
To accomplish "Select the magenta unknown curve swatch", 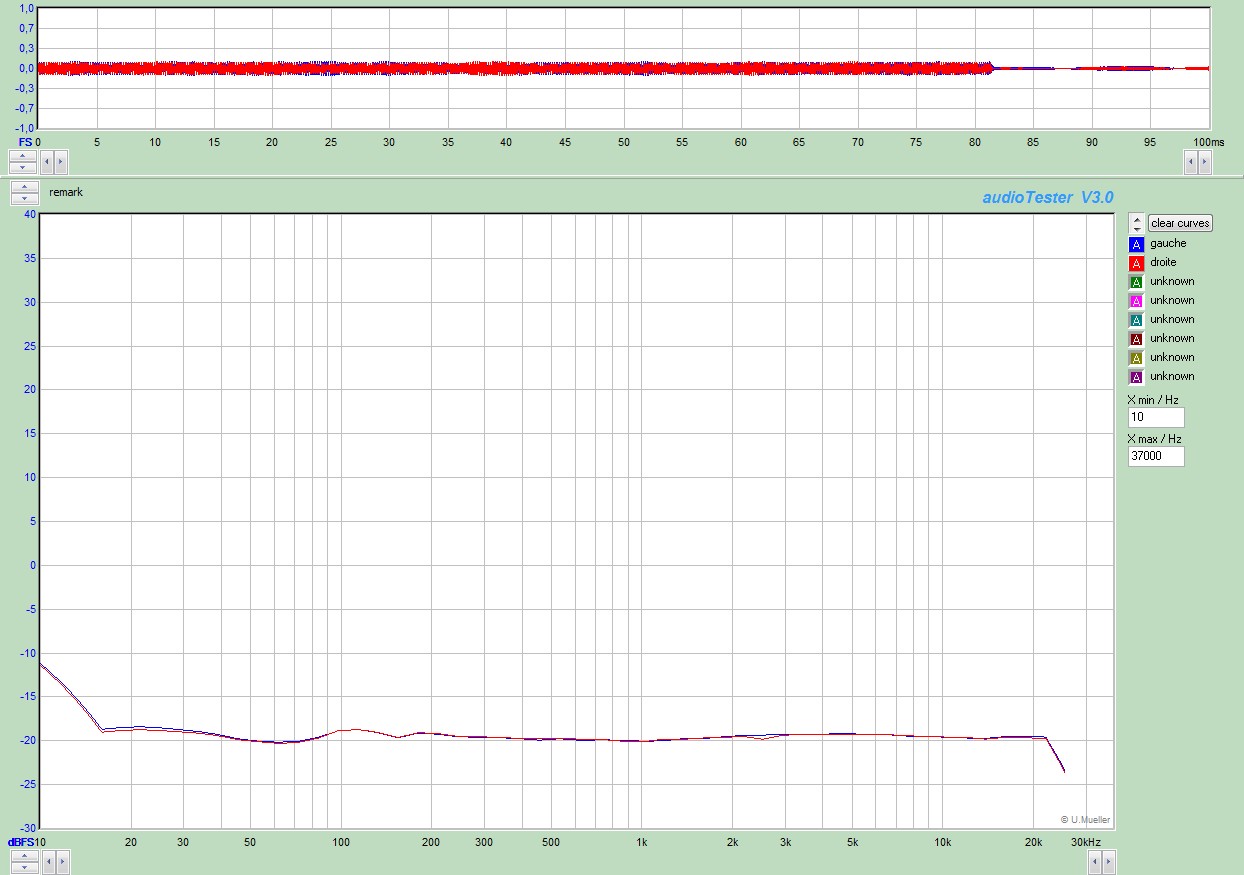I will pos(1136,301).
